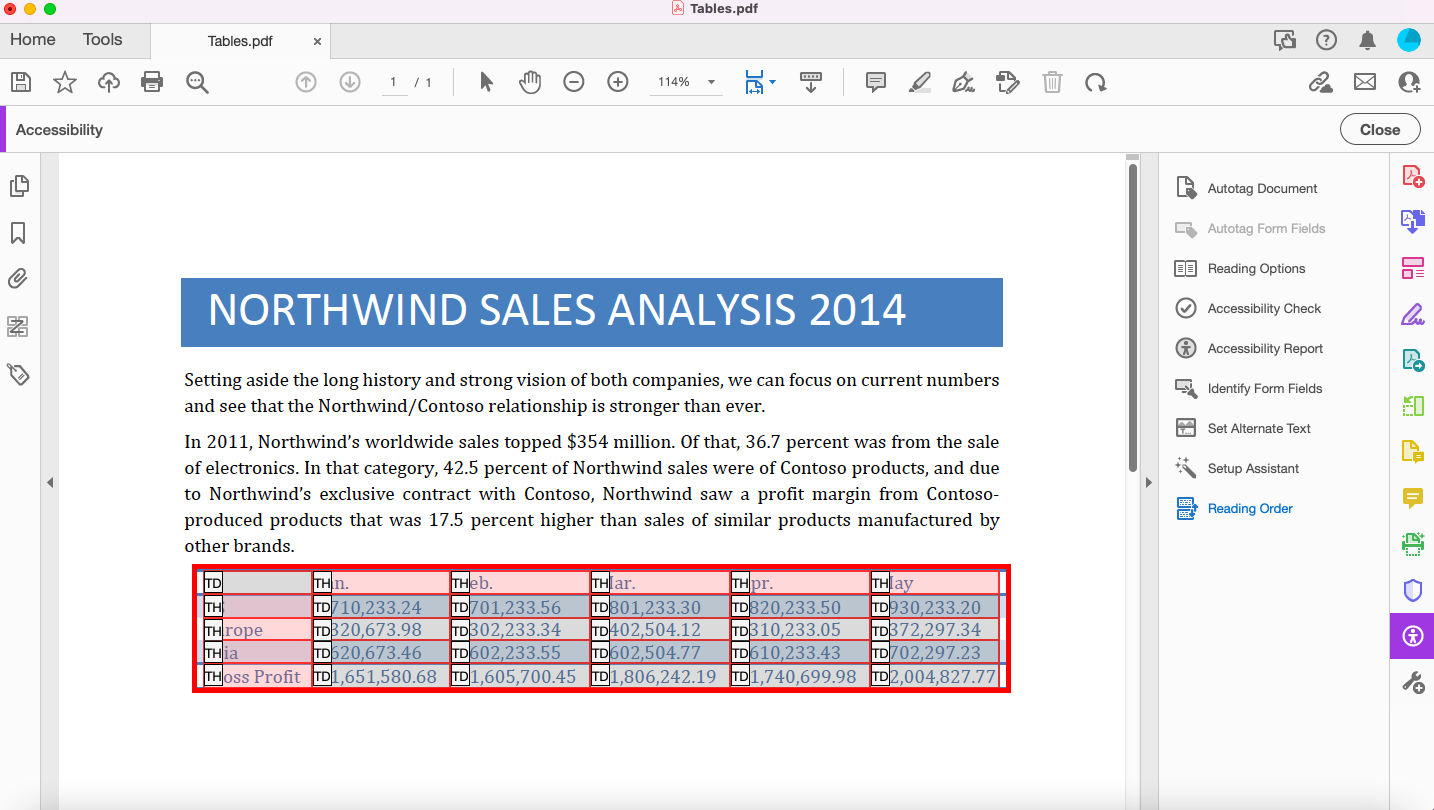Click the page number input field
The width and height of the screenshot is (1434, 810).
point(394,82)
